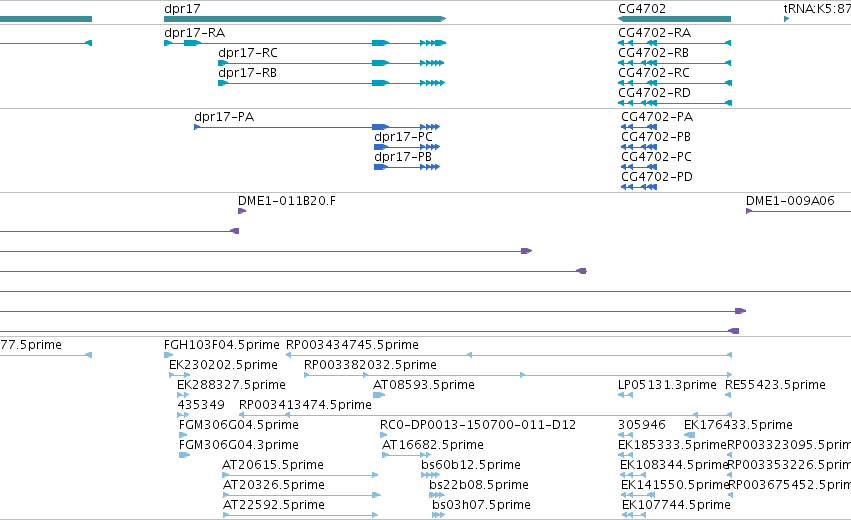Select protein CG4702-PD
This screenshot has width=851, height=520.
(639, 187)
